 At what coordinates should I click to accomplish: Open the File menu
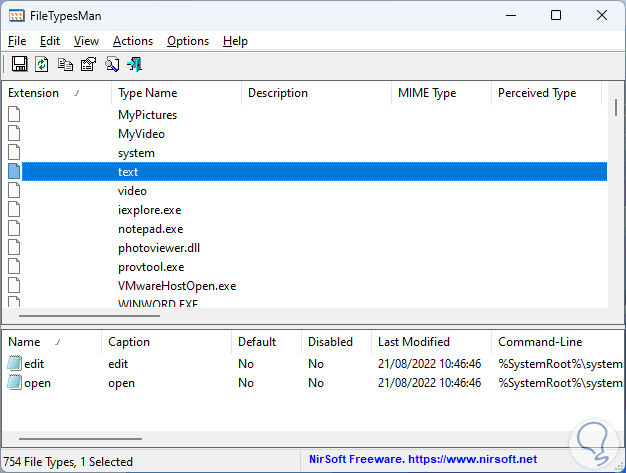(x=17, y=41)
